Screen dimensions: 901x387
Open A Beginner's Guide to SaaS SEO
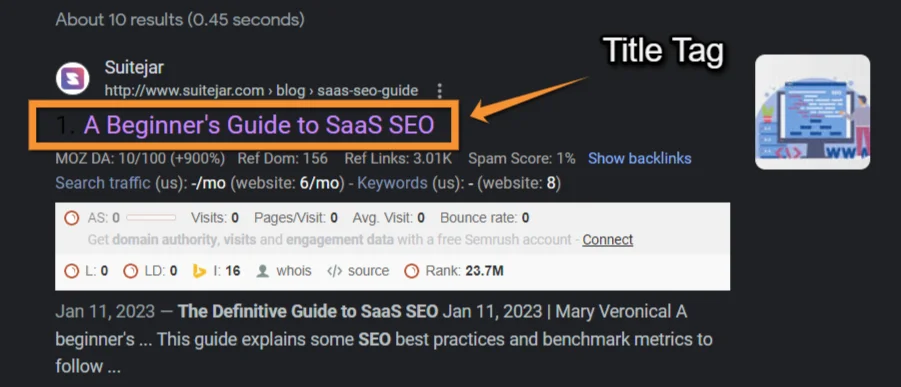click(259, 125)
